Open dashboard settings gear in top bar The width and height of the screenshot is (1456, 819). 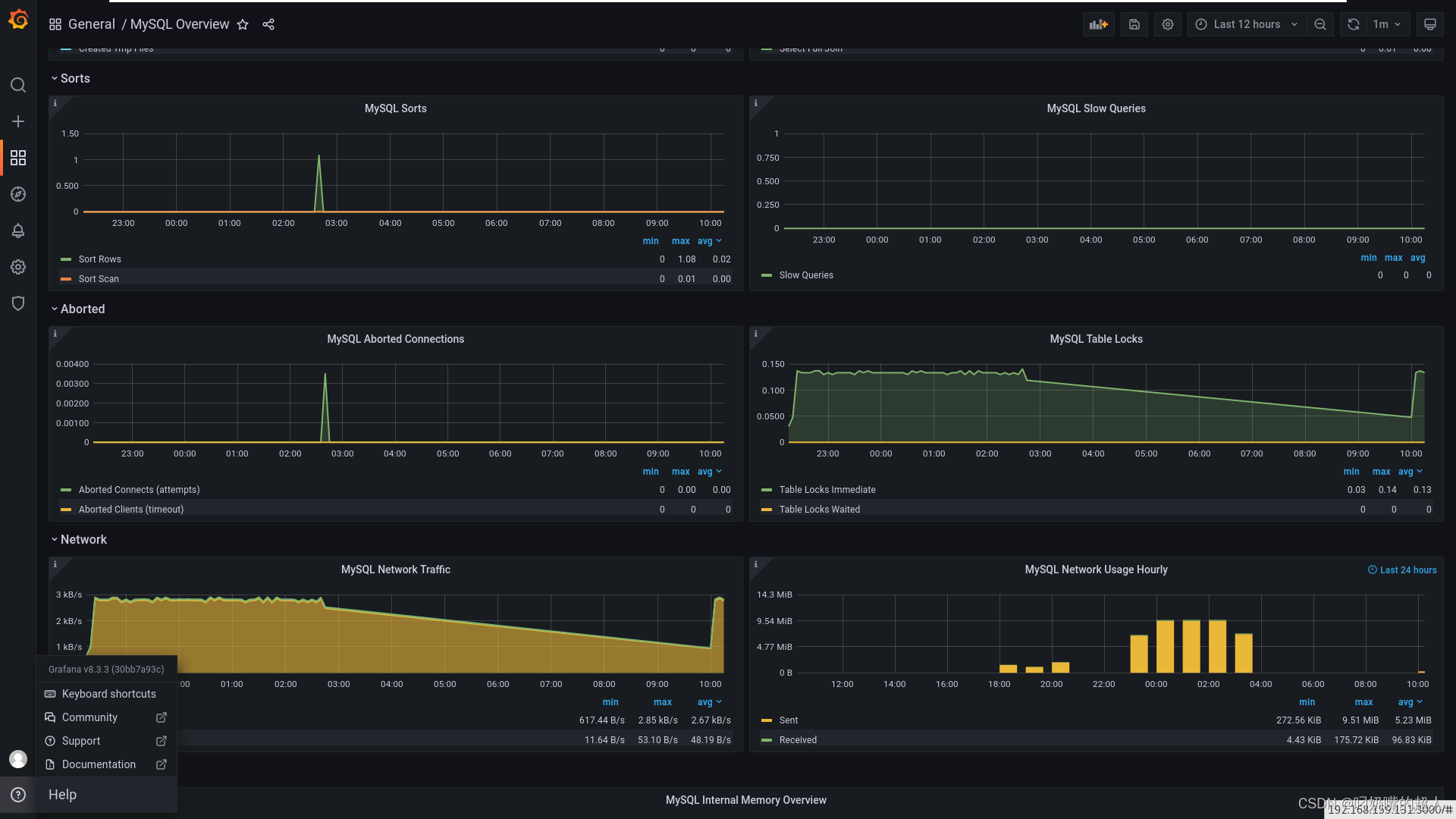pos(1168,24)
